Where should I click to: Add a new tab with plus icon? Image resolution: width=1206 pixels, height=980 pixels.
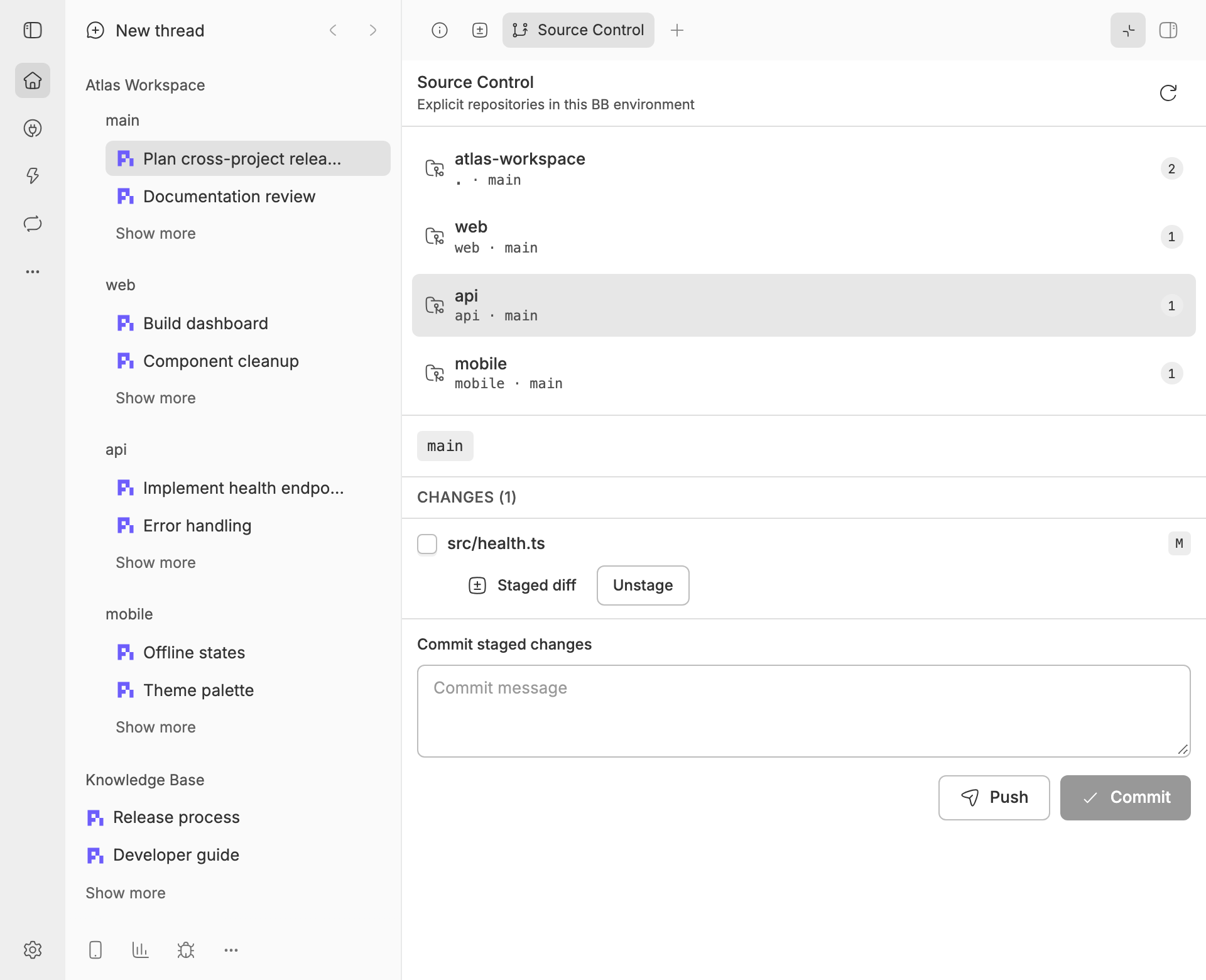pos(677,30)
